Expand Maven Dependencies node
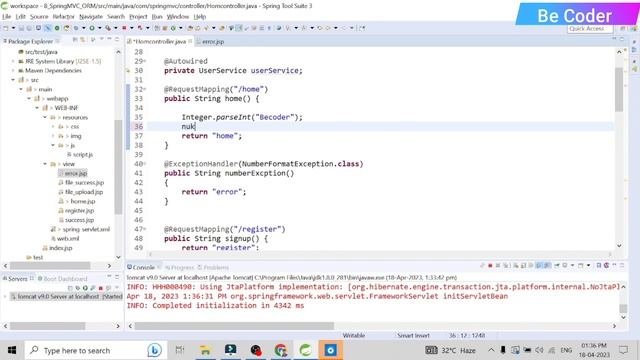This screenshot has width=640, height=360. (13, 71)
